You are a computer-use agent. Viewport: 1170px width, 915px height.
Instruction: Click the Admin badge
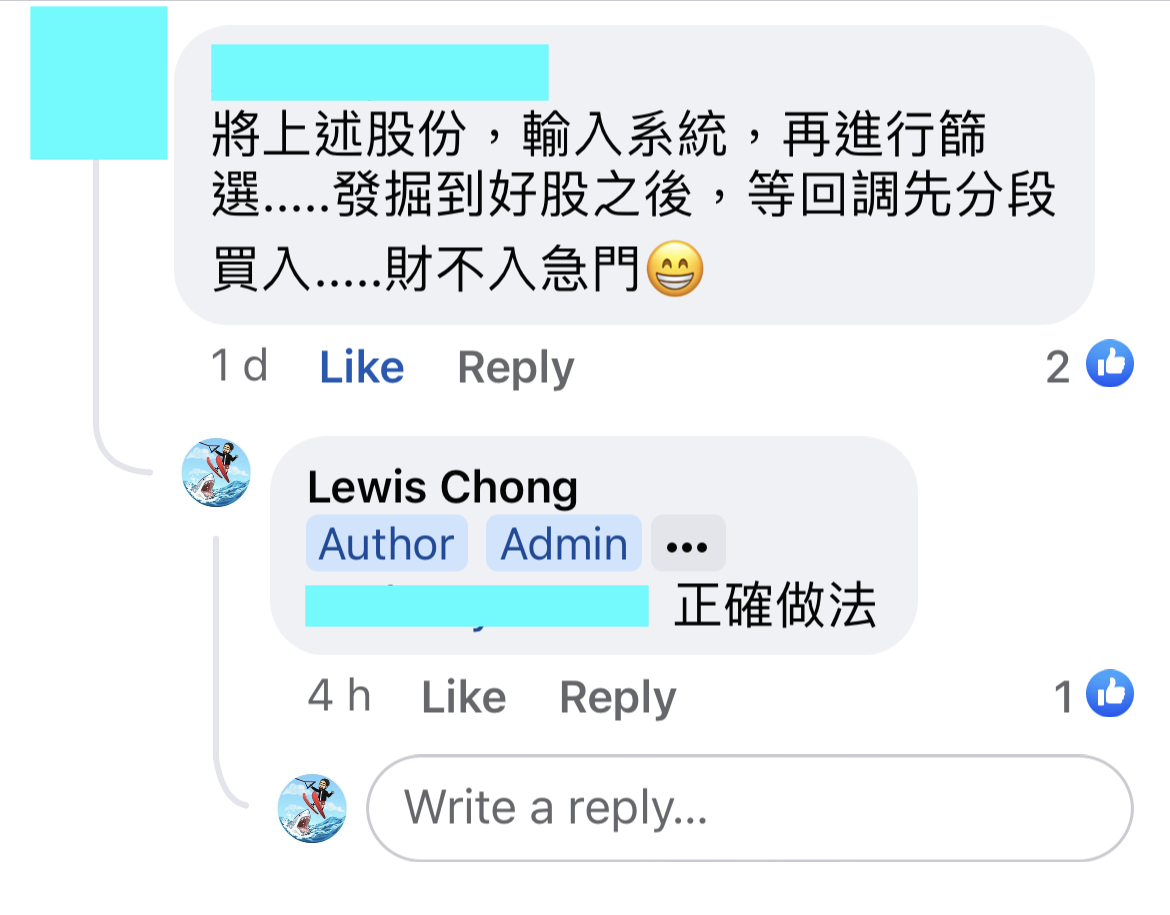563,543
